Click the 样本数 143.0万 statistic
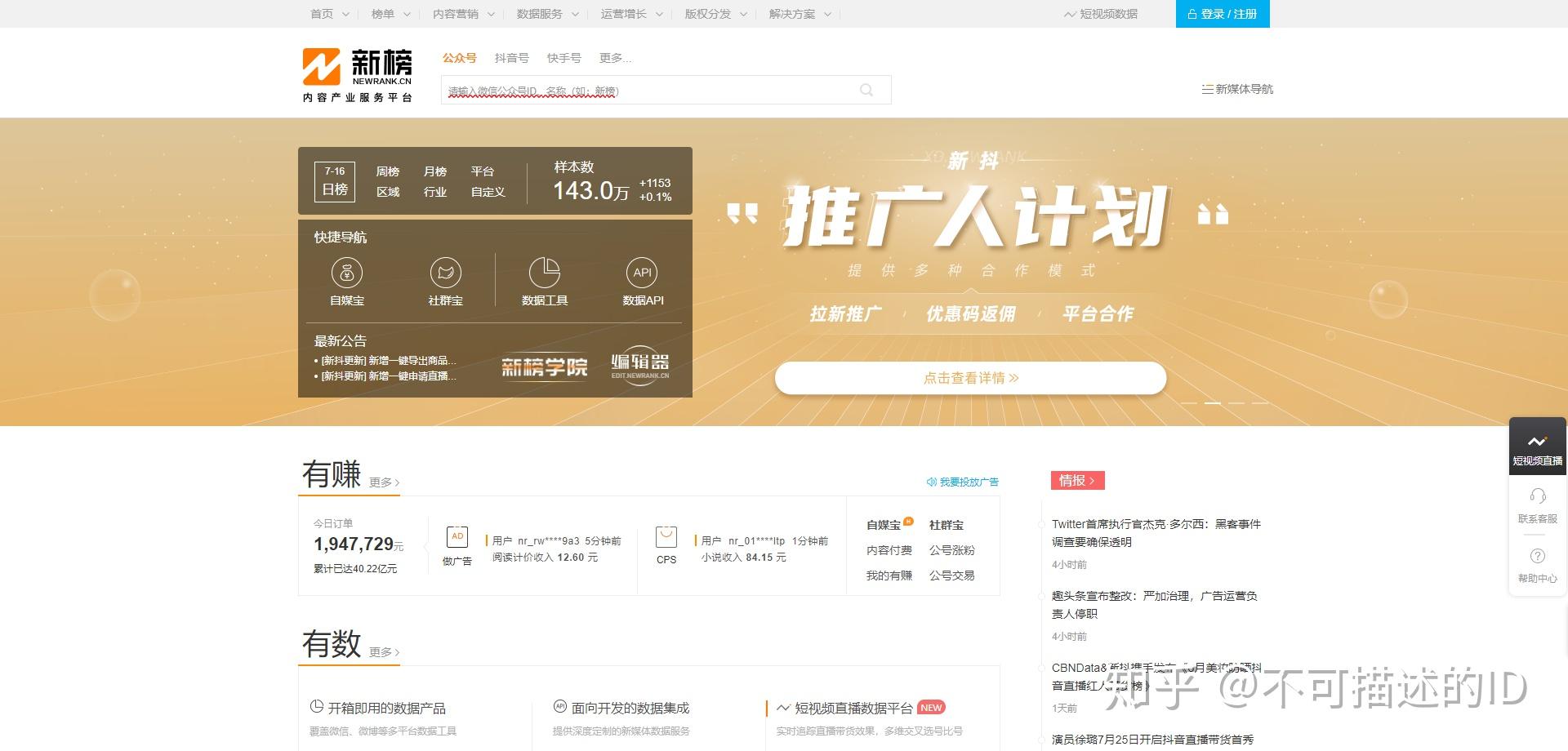Viewport: 1568px width, 751px height. pos(612,181)
